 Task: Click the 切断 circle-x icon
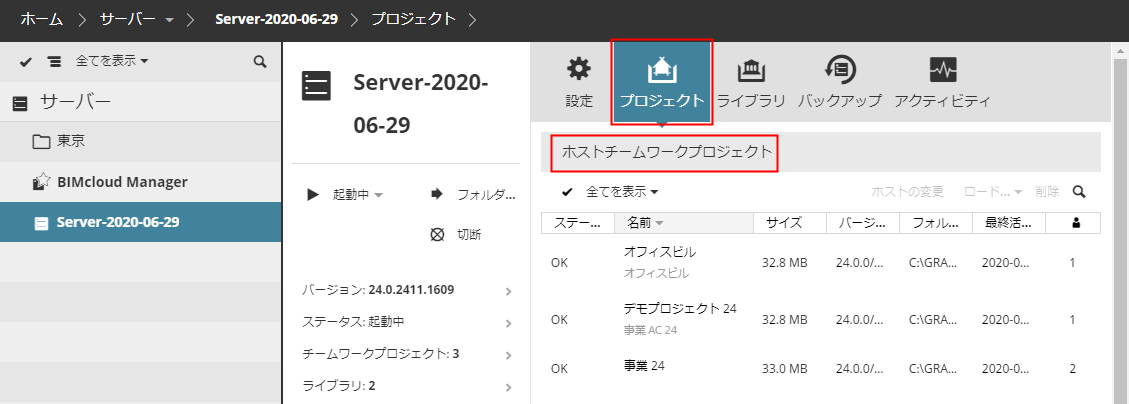436,235
